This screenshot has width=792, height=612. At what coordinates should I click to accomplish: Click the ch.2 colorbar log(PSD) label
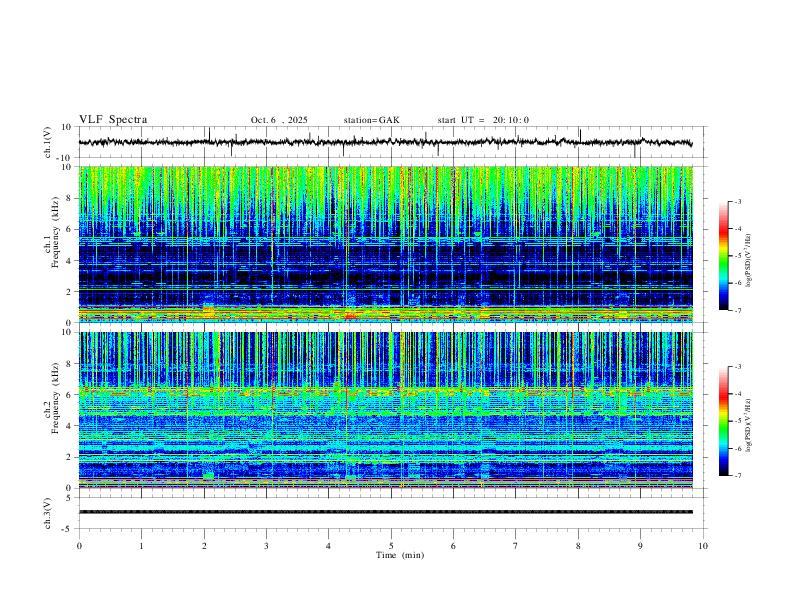click(x=749, y=425)
